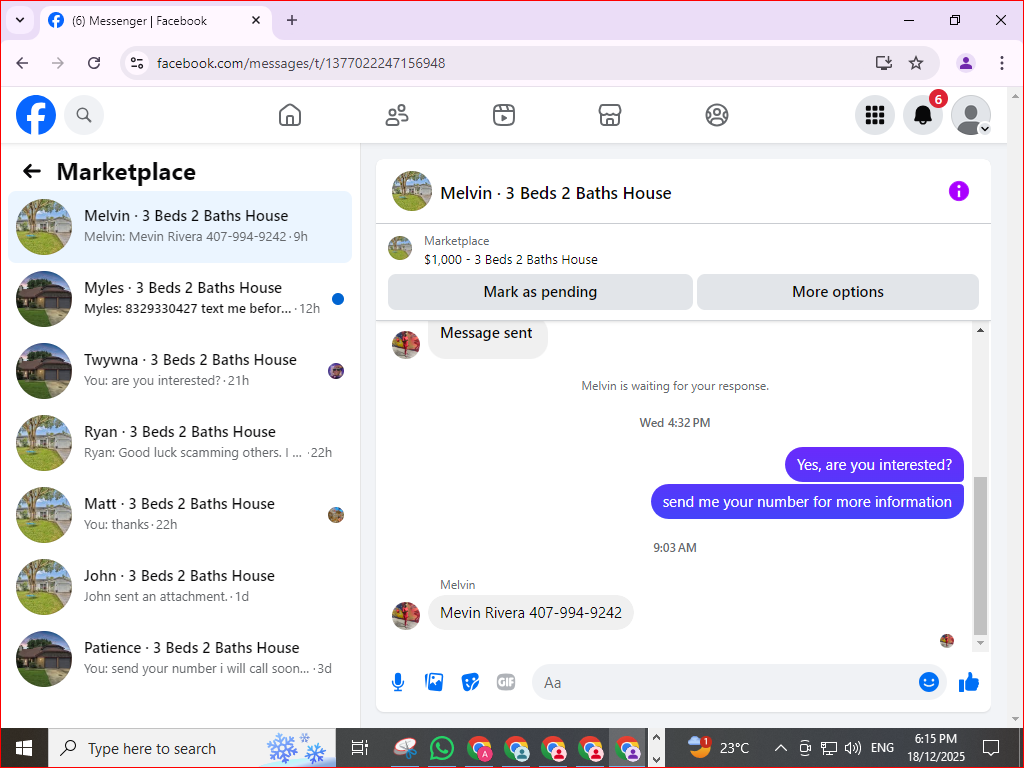Click the voice clip microphone icon
Screen dimensions: 1024x768
pyautogui.click(x=398, y=682)
